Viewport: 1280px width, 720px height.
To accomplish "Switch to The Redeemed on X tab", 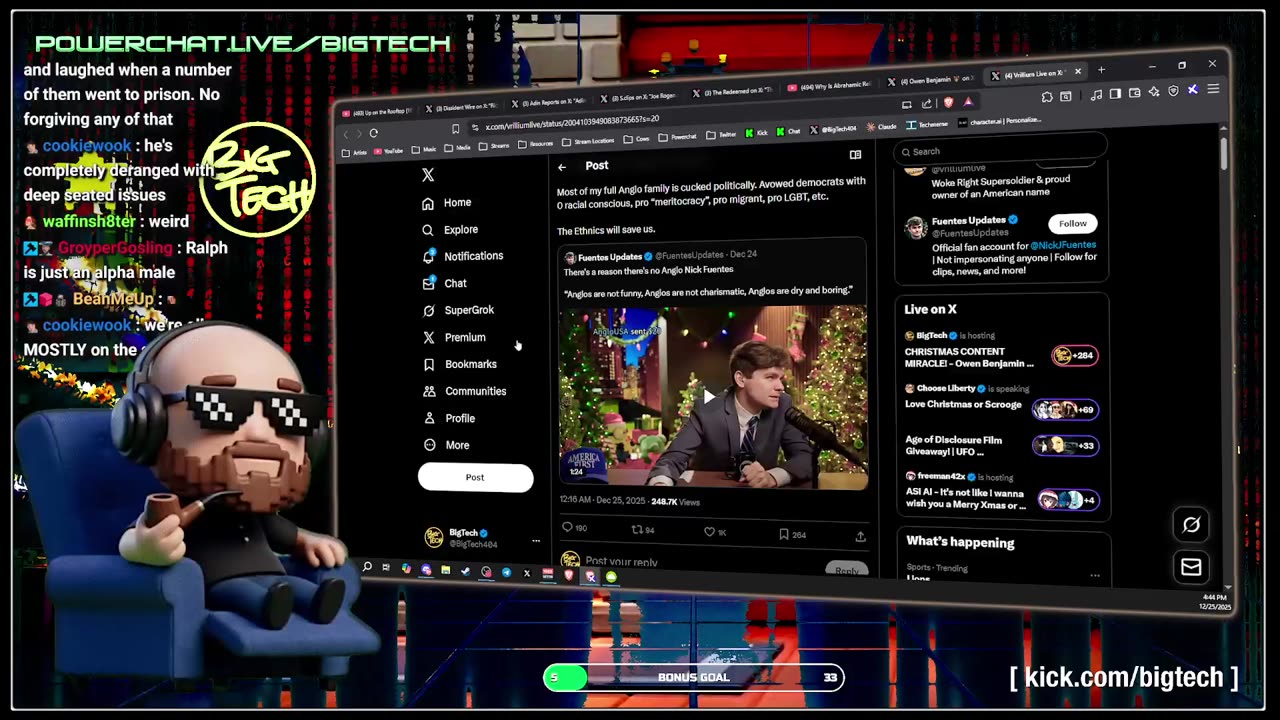I will point(732,93).
